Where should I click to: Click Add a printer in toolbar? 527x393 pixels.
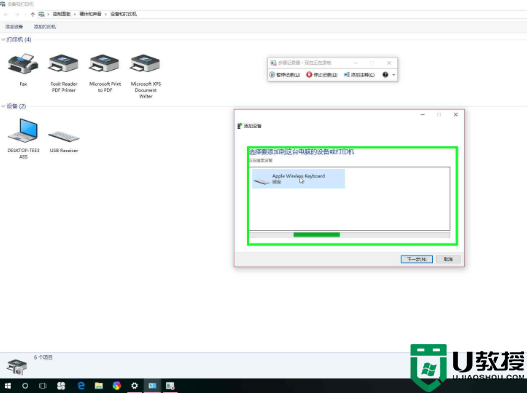45,27
